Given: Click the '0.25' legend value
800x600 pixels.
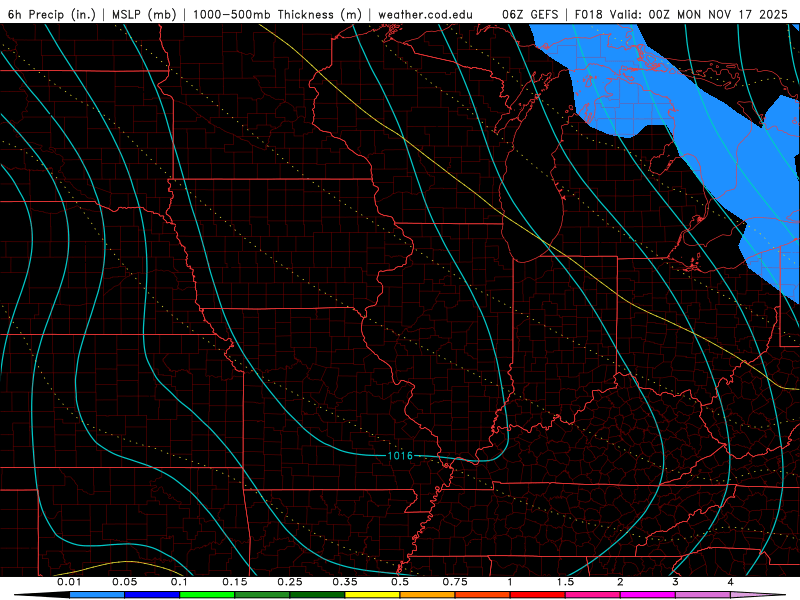Looking at the screenshot, I should [290, 582].
